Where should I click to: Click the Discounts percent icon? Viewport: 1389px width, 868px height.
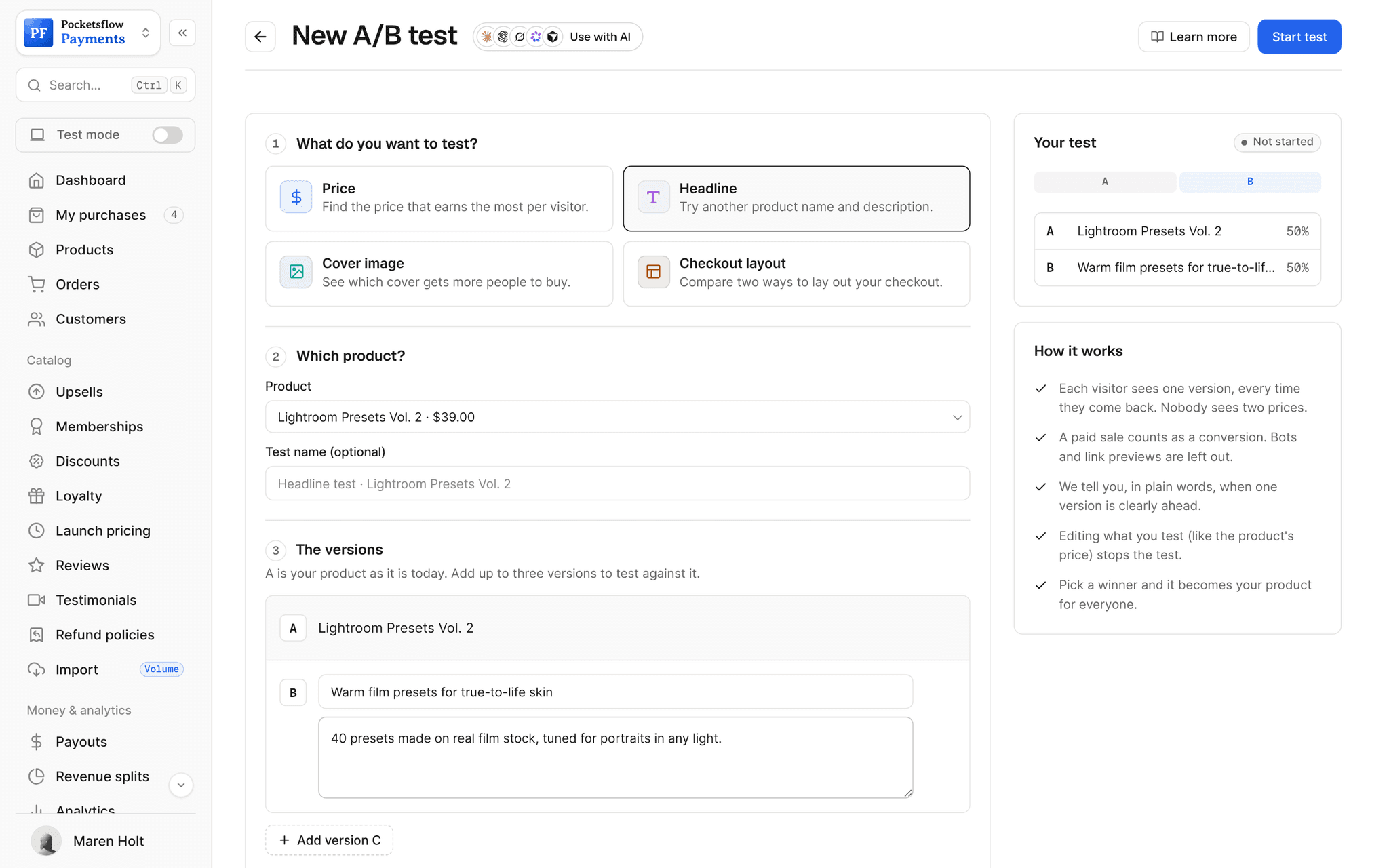click(37, 461)
